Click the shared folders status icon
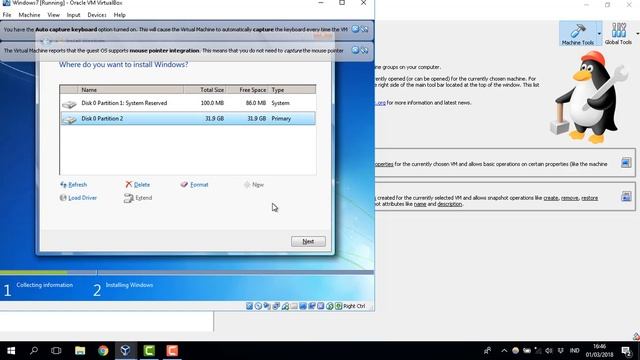This screenshot has height=360, width=640. click(x=294, y=306)
